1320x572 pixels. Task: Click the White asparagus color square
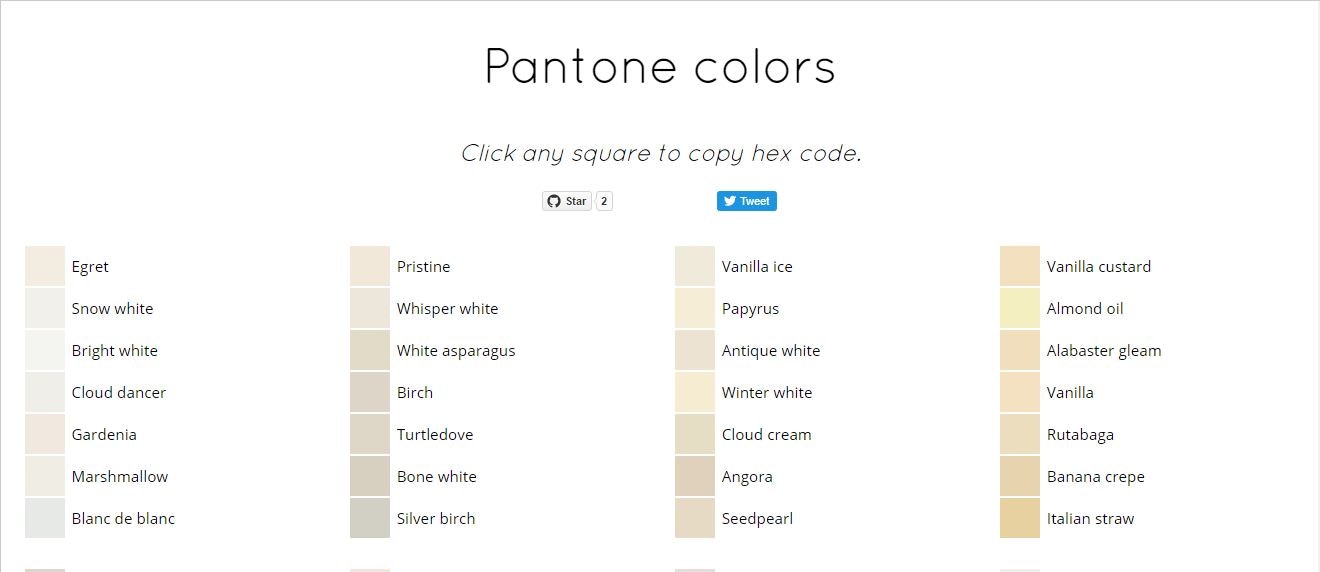(370, 350)
